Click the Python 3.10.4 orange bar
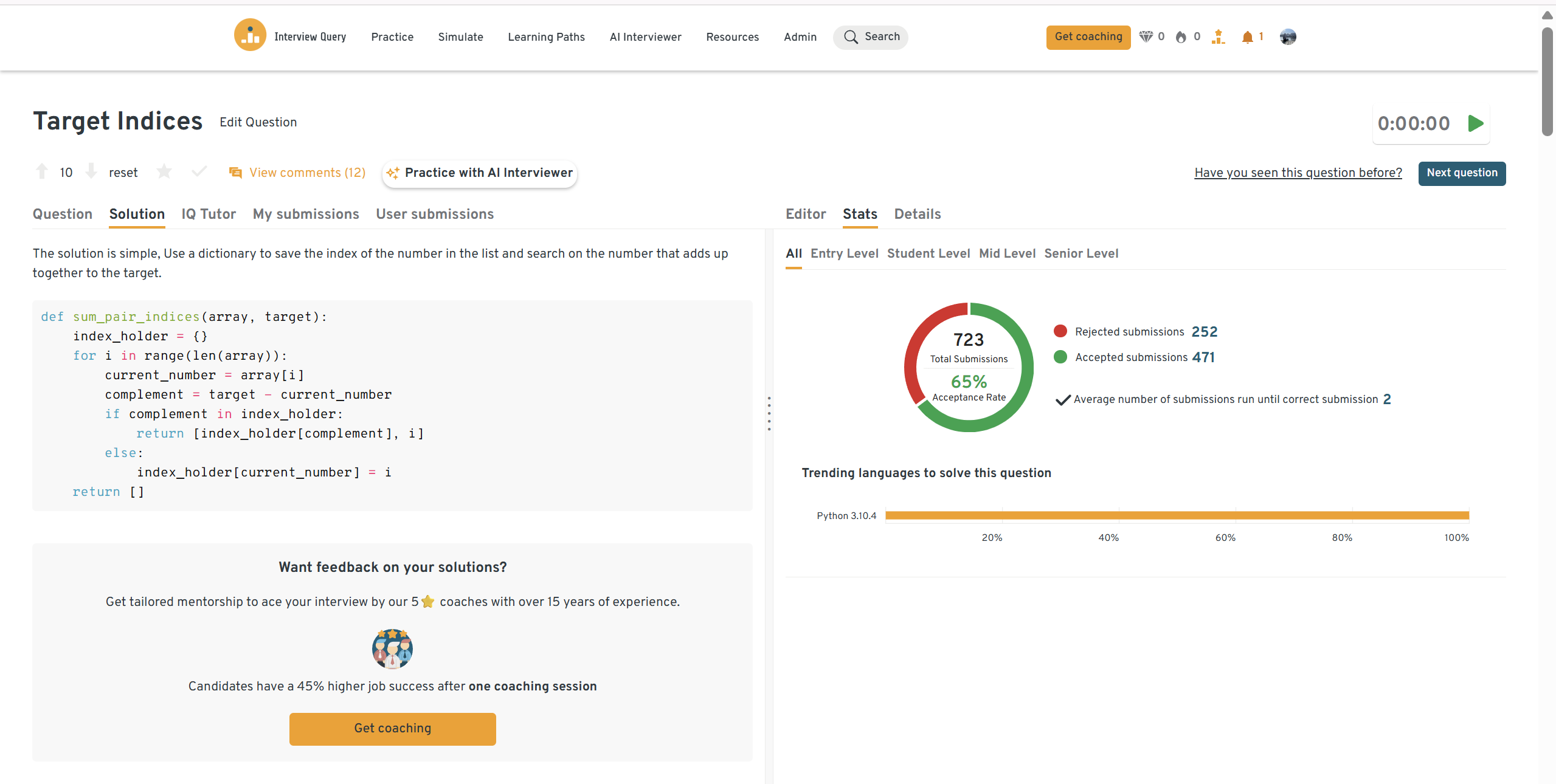The width and height of the screenshot is (1556, 784). pos(1177,515)
